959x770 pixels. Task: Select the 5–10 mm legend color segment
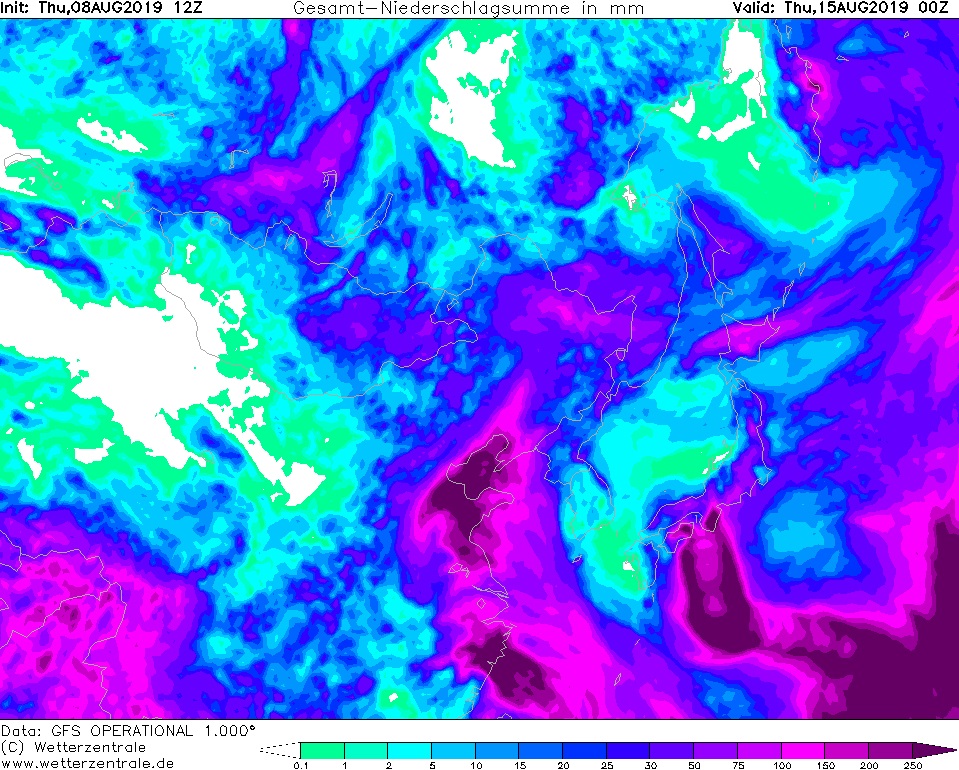453,750
